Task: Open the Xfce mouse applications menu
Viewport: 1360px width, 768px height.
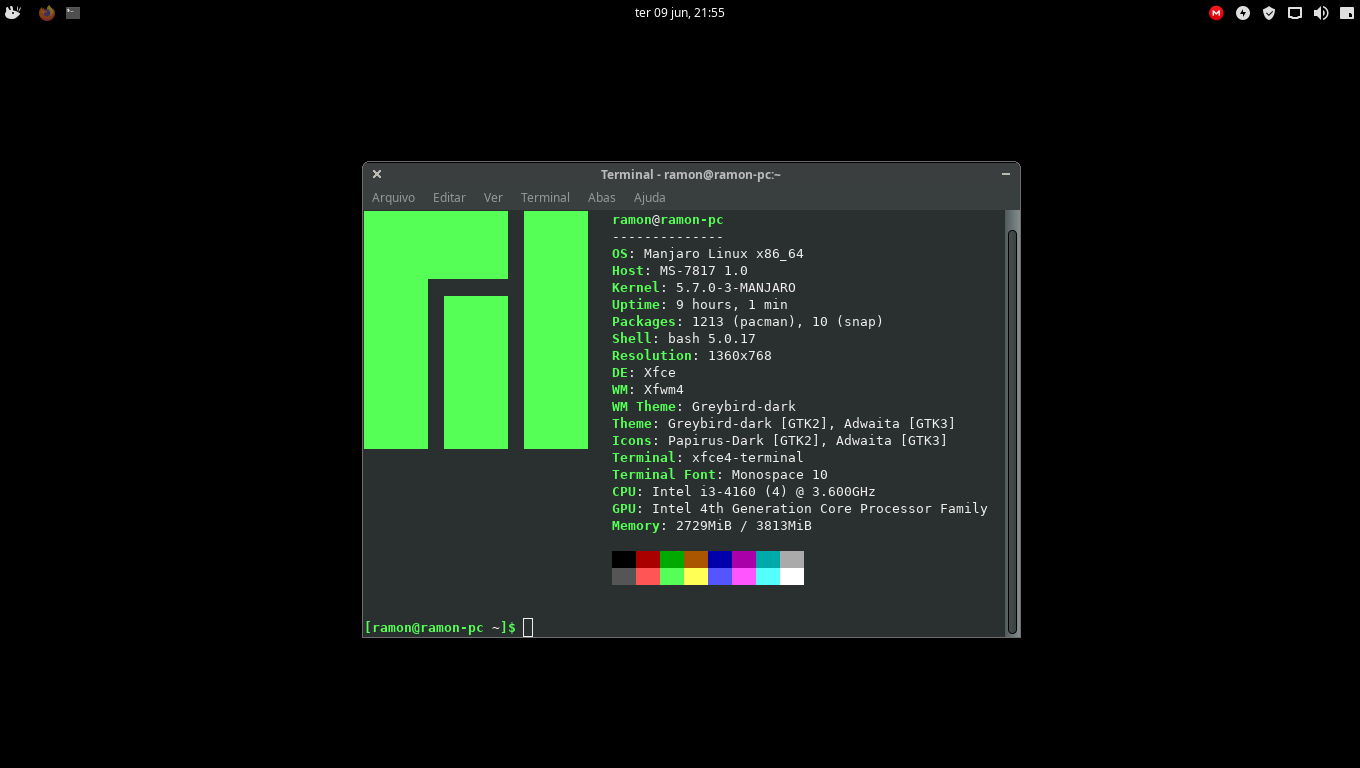Action: coord(13,13)
